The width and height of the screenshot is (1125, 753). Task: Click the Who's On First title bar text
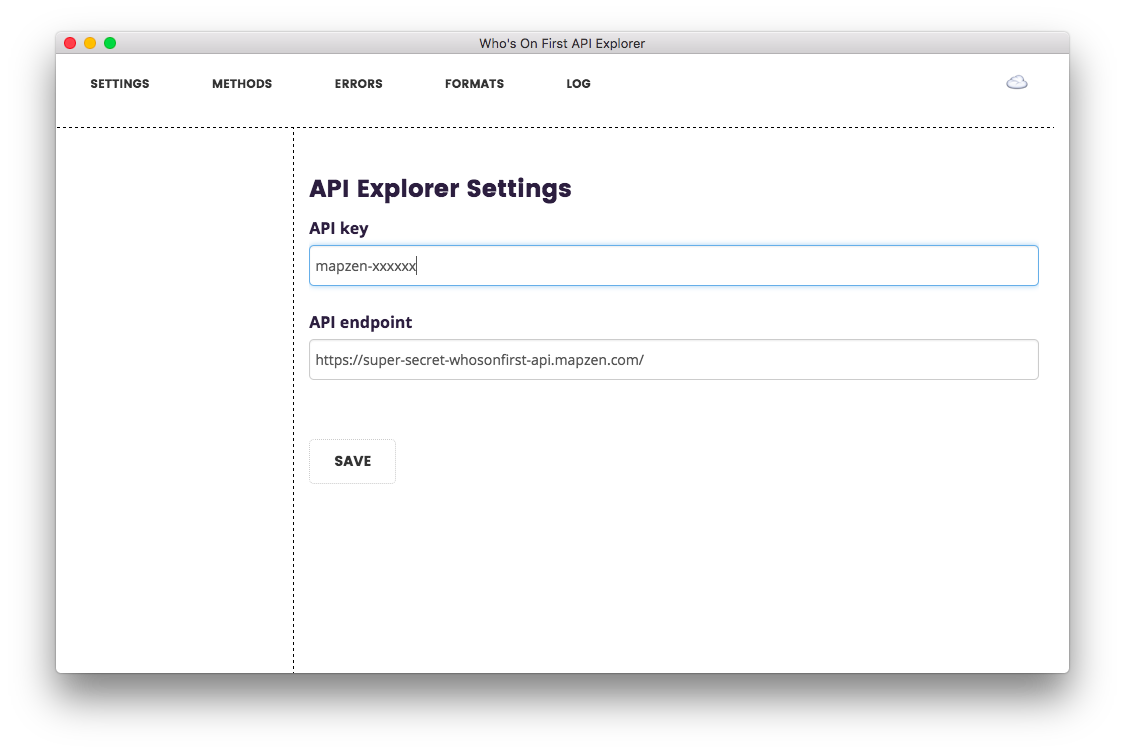(562, 43)
